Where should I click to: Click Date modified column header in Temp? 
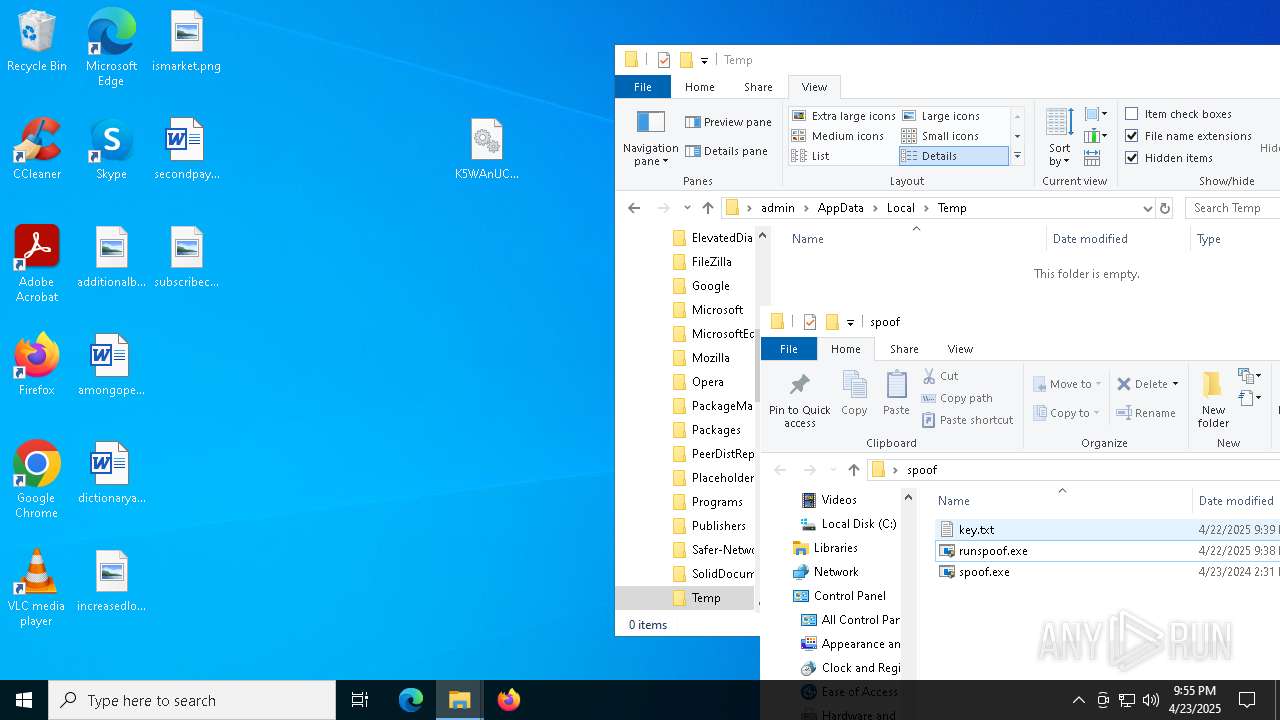[1118, 239]
